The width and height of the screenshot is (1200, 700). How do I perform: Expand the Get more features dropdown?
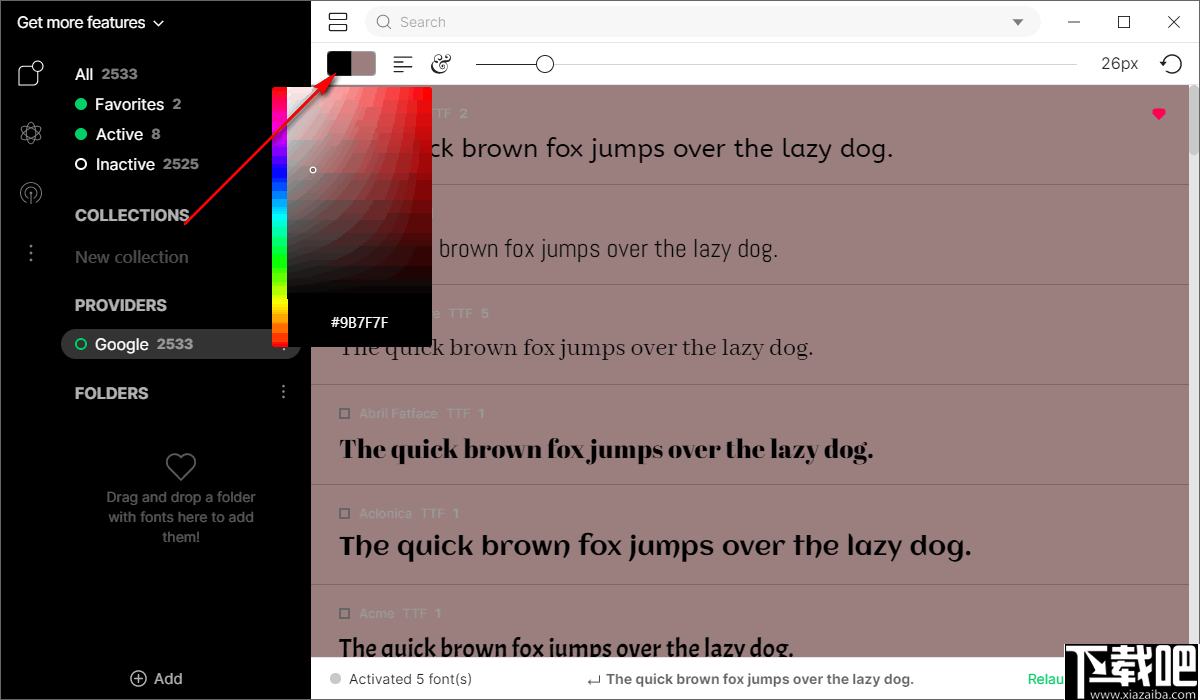pos(90,22)
